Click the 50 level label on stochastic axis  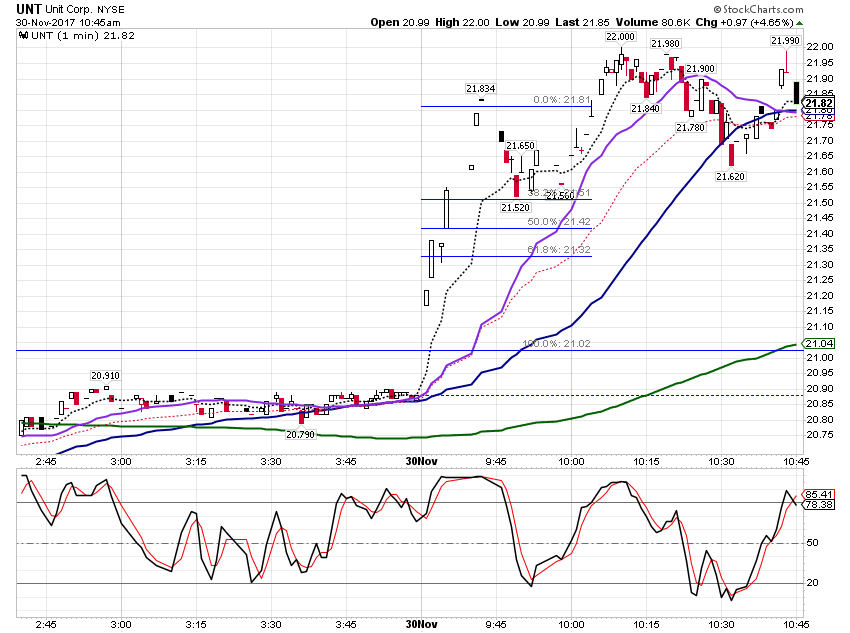812,543
